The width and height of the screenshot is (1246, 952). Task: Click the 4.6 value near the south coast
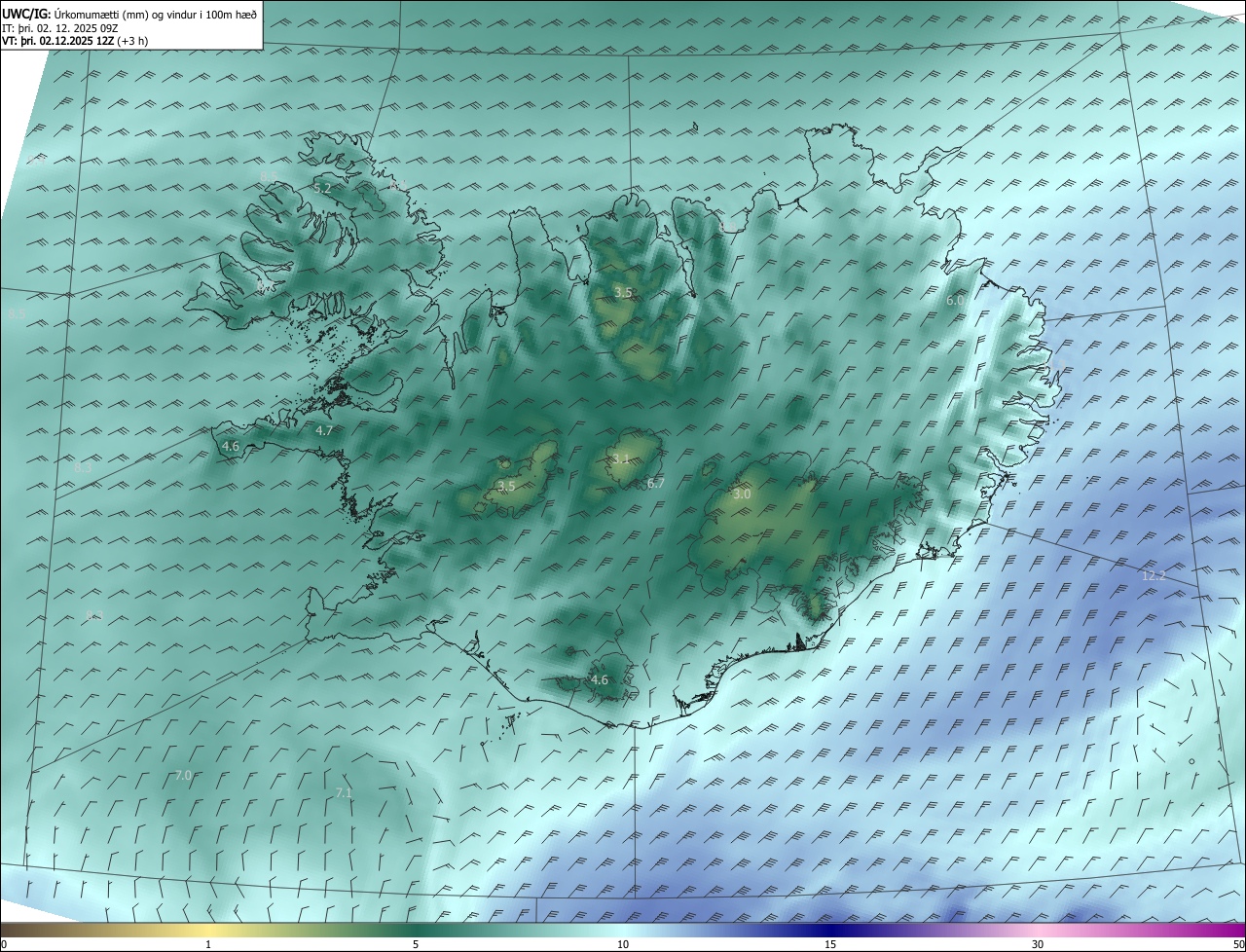coord(600,679)
